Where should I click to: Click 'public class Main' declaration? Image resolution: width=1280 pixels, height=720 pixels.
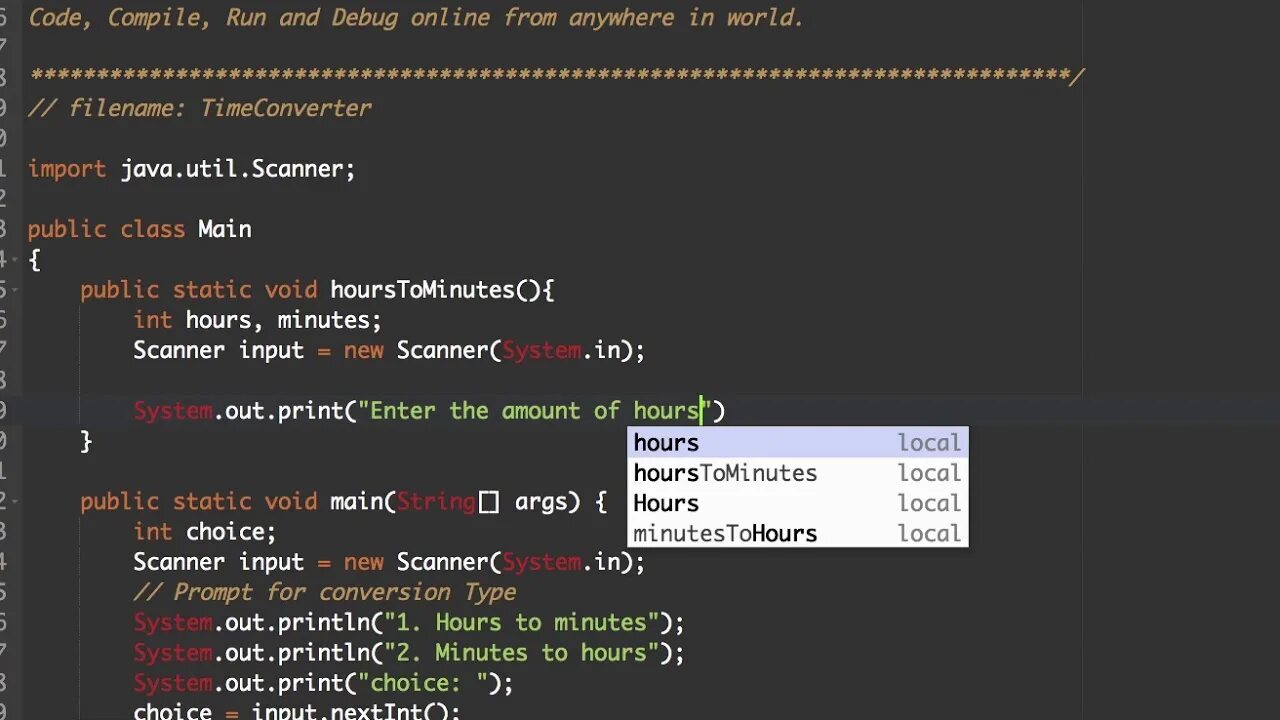click(139, 229)
